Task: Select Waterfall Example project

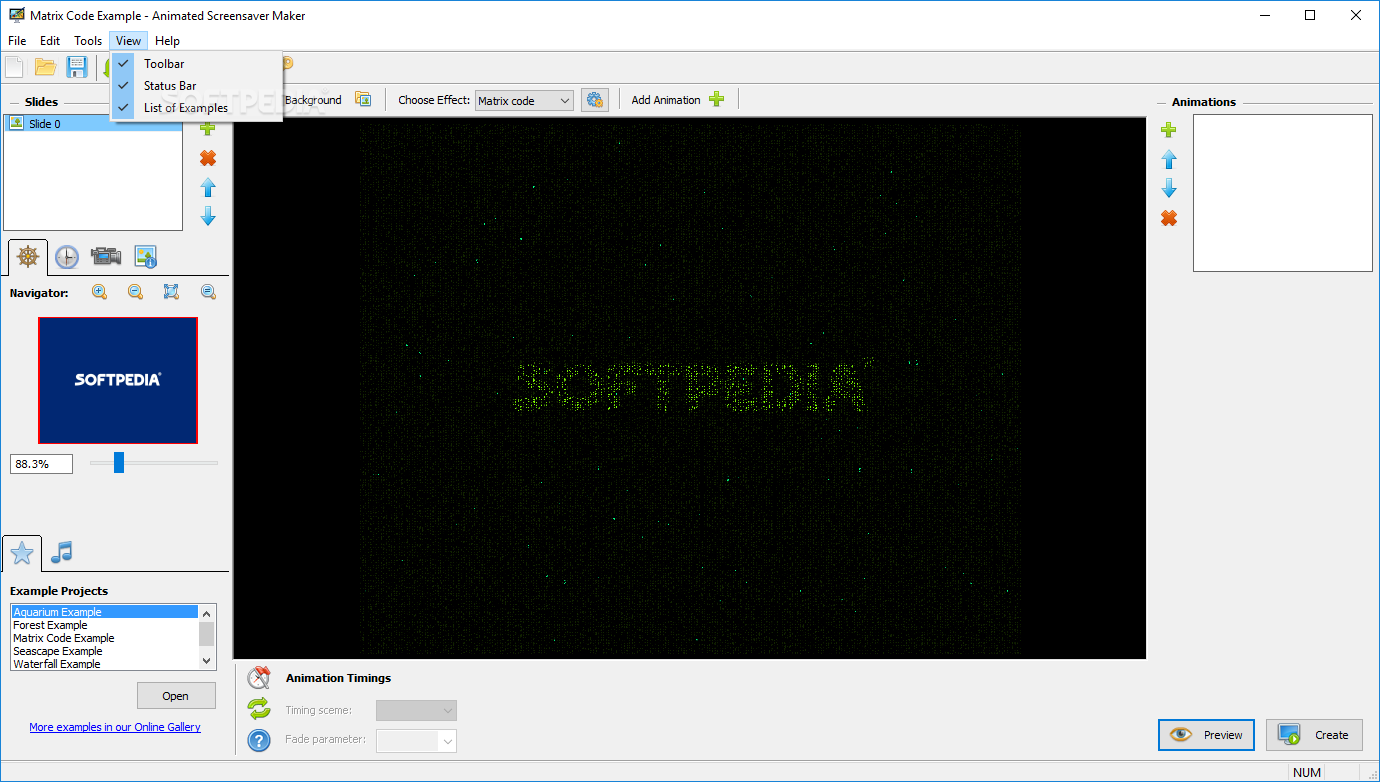Action: 105,664
